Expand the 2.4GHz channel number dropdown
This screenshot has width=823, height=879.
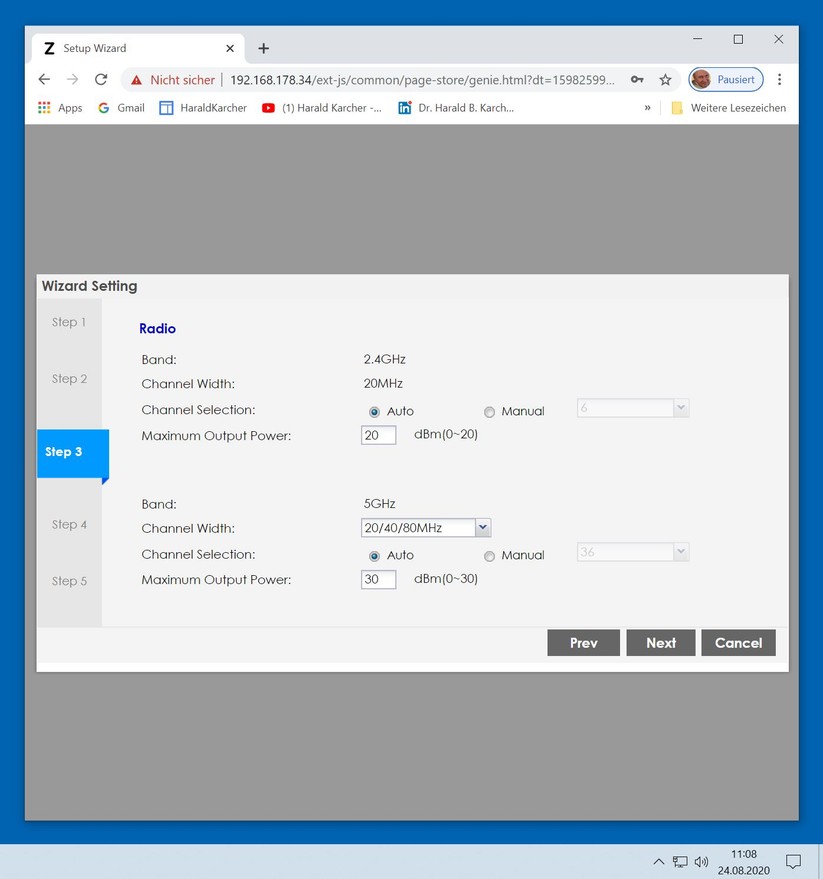click(633, 408)
